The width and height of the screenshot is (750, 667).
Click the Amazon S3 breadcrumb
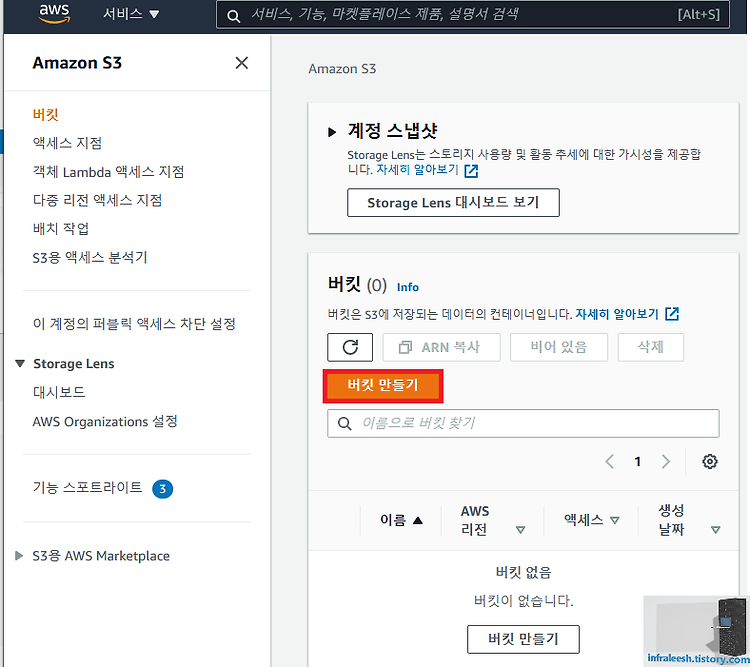tap(342, 69)
